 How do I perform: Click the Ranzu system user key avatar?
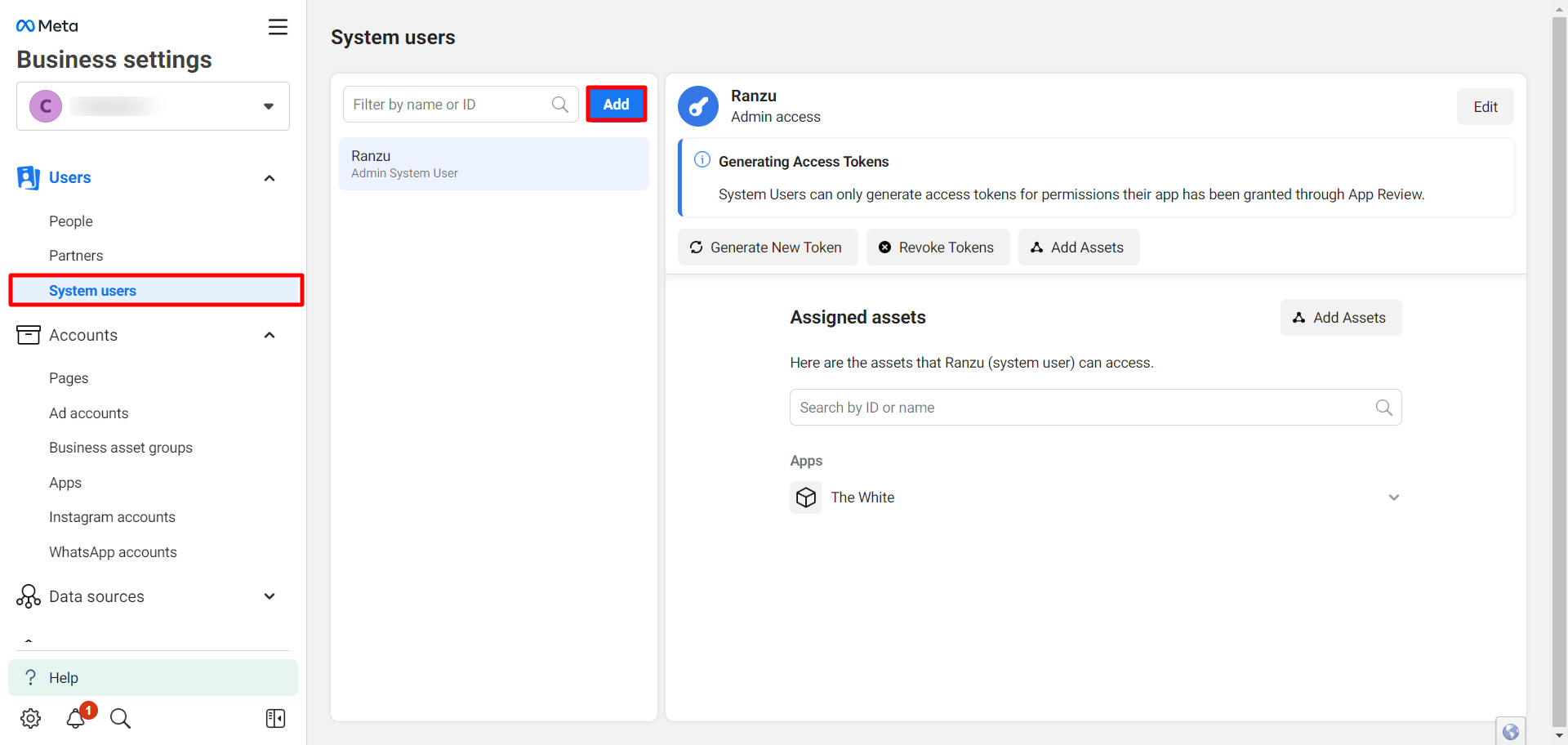coord(698,106)
